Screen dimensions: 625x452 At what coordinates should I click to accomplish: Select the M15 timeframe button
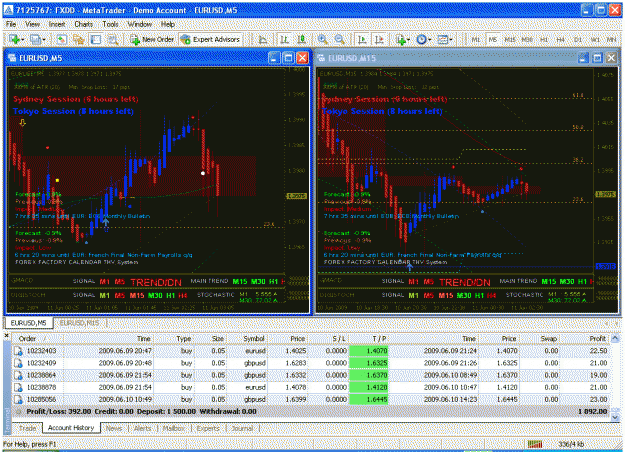coord(510,39)
